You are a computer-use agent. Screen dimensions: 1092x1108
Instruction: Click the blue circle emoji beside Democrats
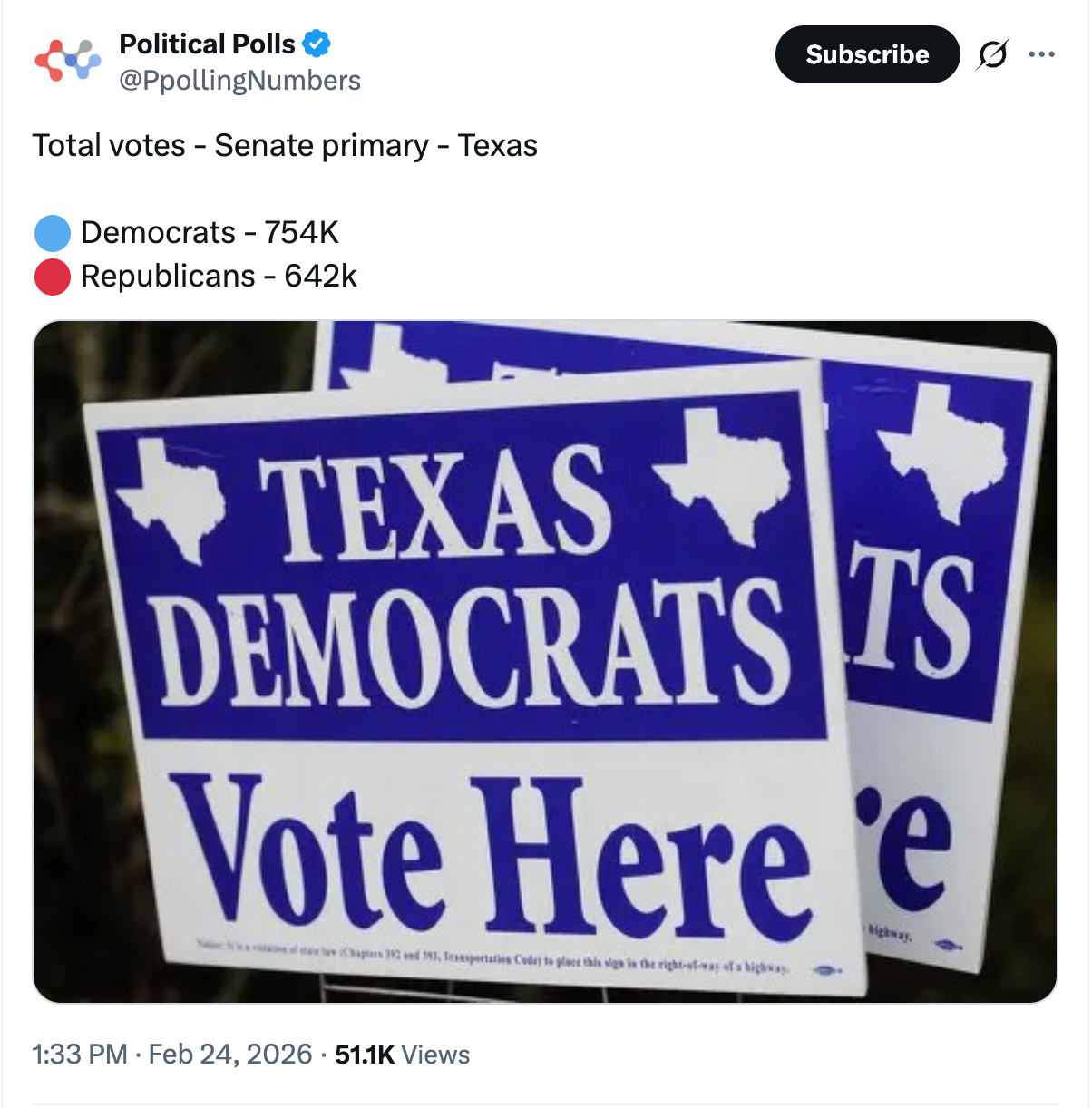(x=53, y=233)
